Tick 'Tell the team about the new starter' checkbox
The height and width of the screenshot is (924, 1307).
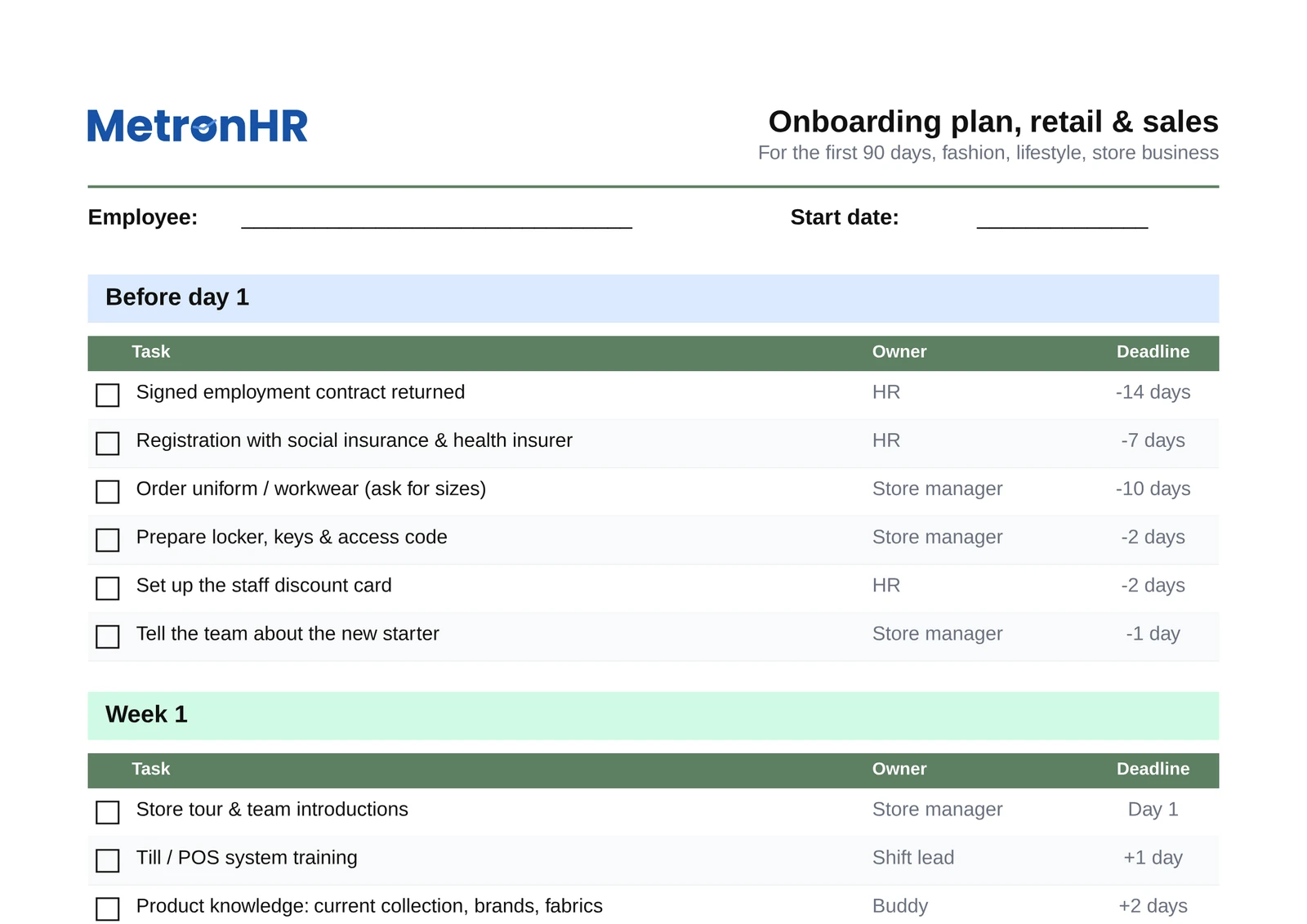point(108,636)
